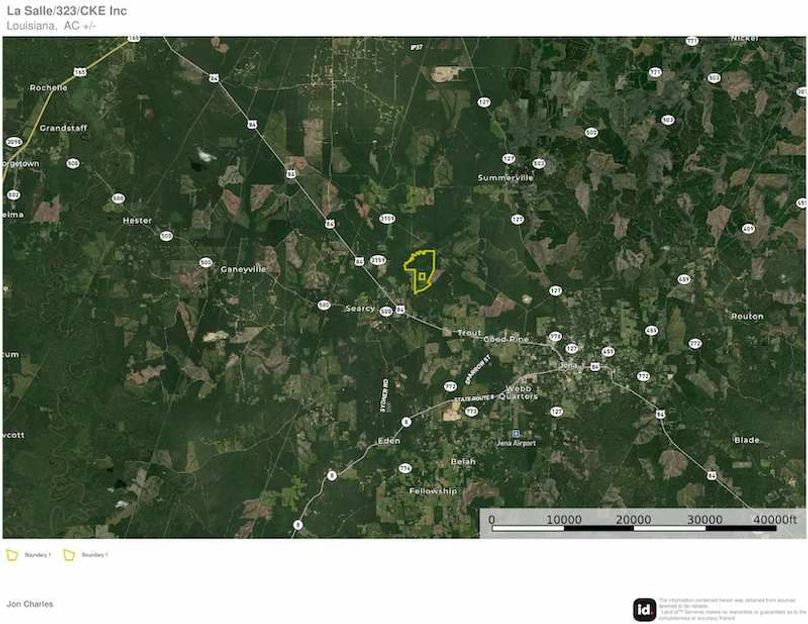The width and height of the screenshot is (808, 624).
Task: Click the 'Fellowship' place label
Action: point(433,491)
